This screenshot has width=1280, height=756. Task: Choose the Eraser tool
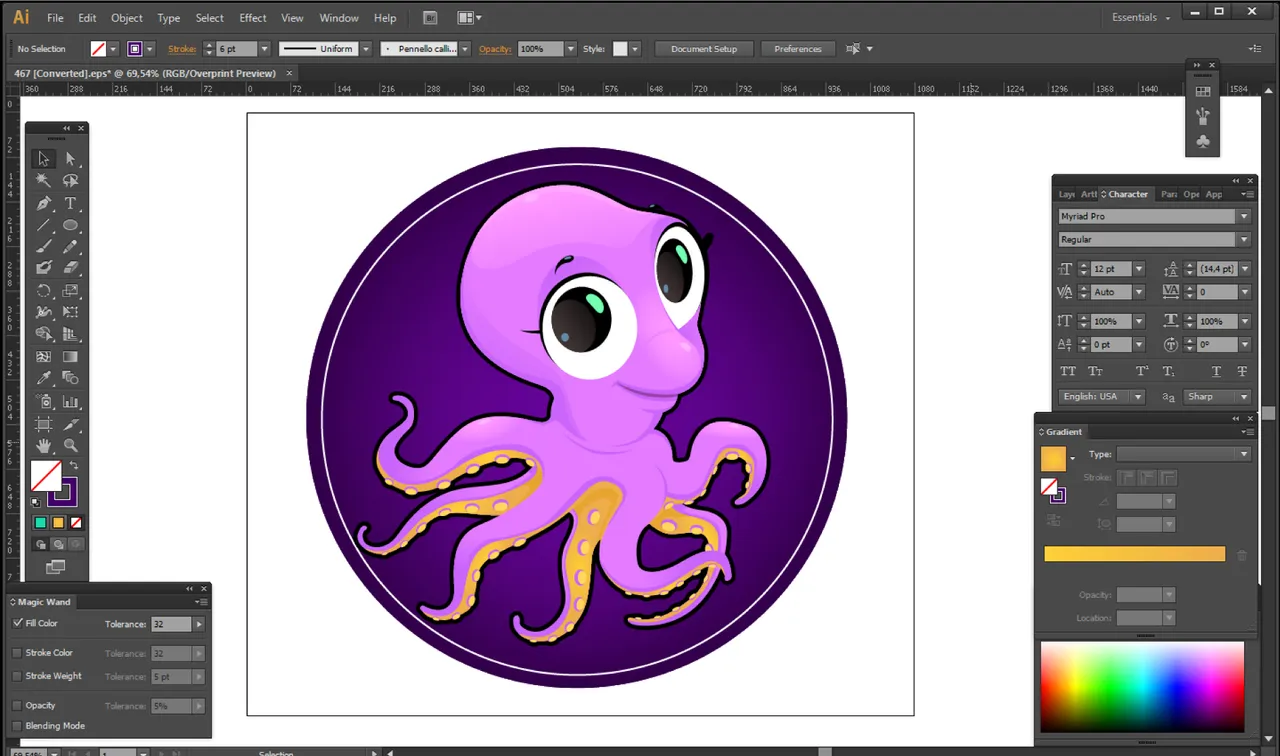(71, 268)
